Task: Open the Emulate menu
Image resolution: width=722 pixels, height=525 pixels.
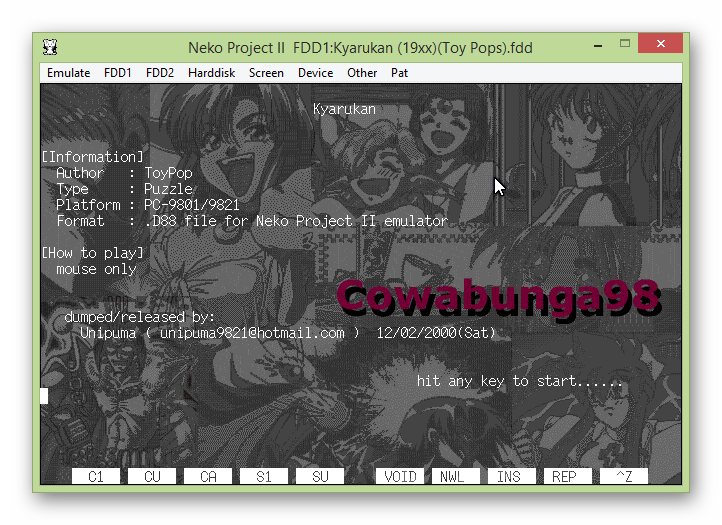Action: tap(69, 73)
